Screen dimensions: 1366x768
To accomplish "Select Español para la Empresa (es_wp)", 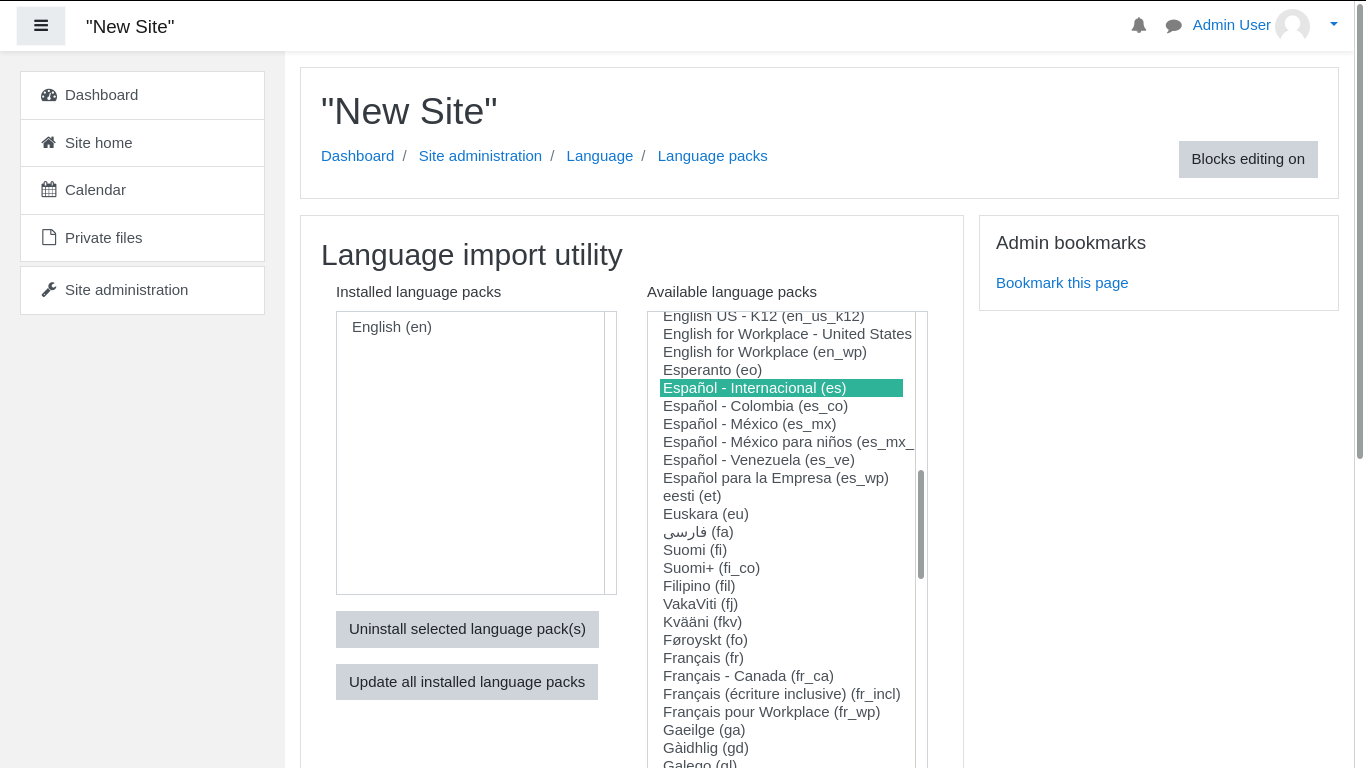I will point(781,478).
